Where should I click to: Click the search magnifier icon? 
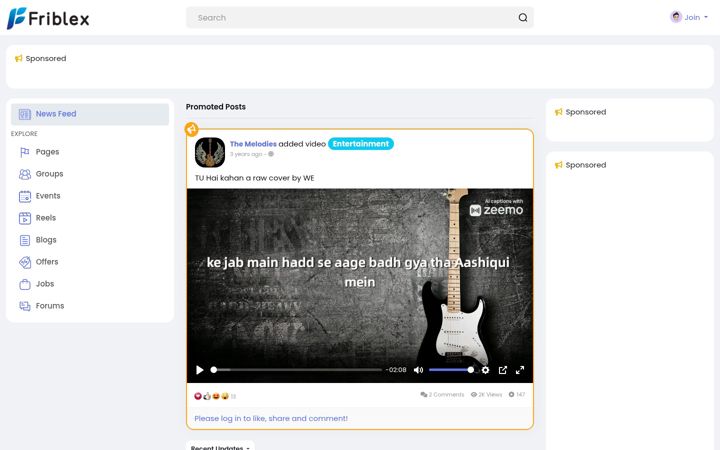[523, 17]
